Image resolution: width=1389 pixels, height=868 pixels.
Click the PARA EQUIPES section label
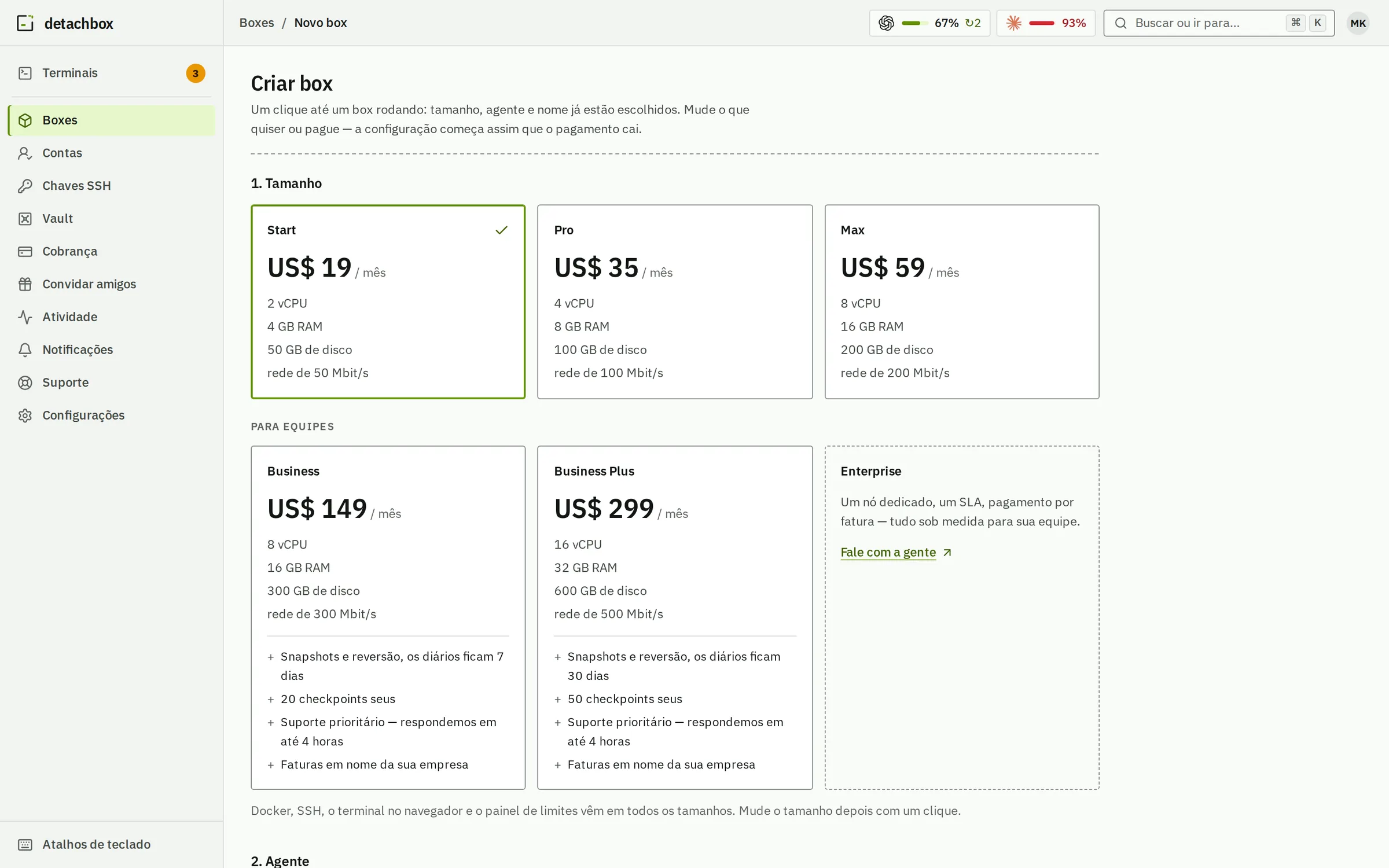tap(292, 426)
